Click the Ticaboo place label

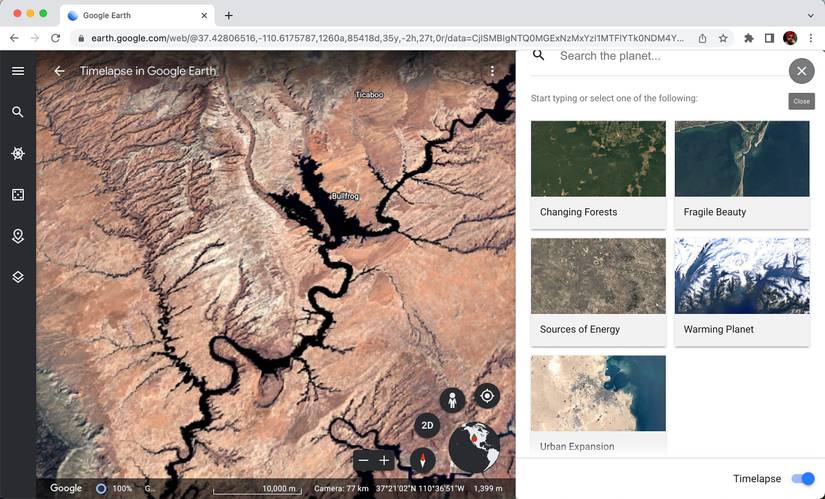click(369, 95)
